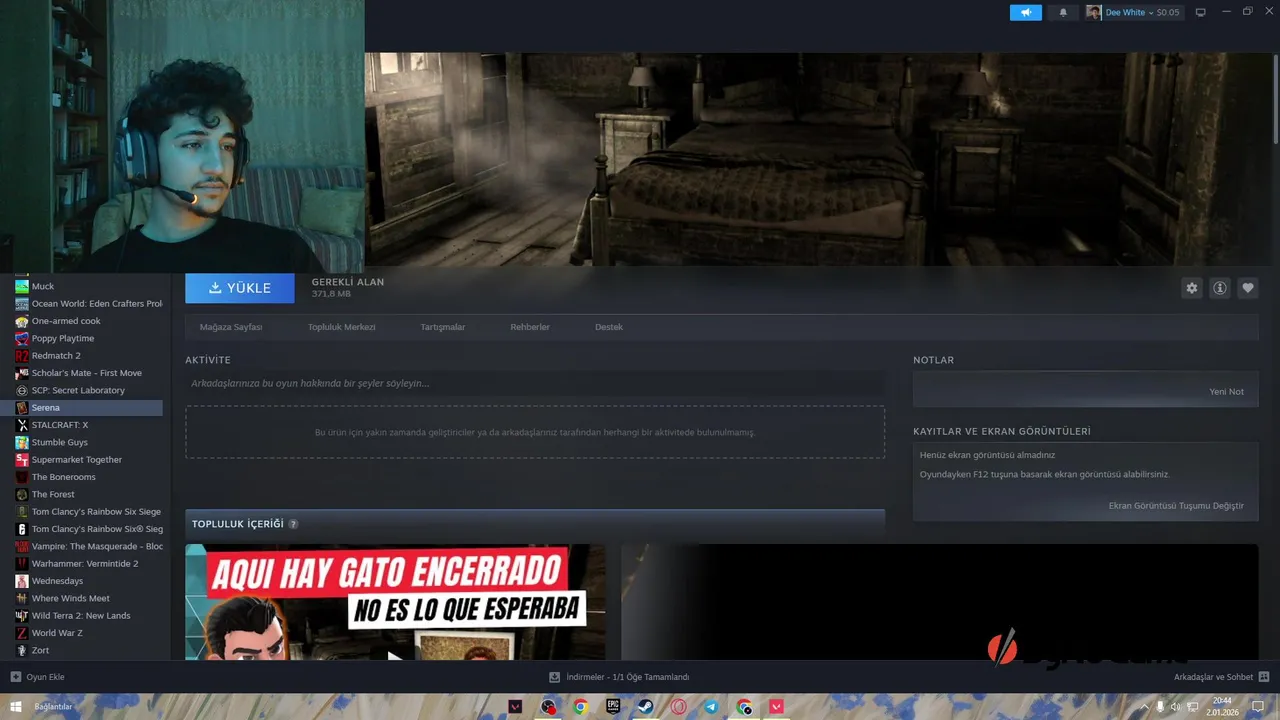Click the Redmatch 2 game icon
Screen dimensions: 1280x720
click(22, 355)
